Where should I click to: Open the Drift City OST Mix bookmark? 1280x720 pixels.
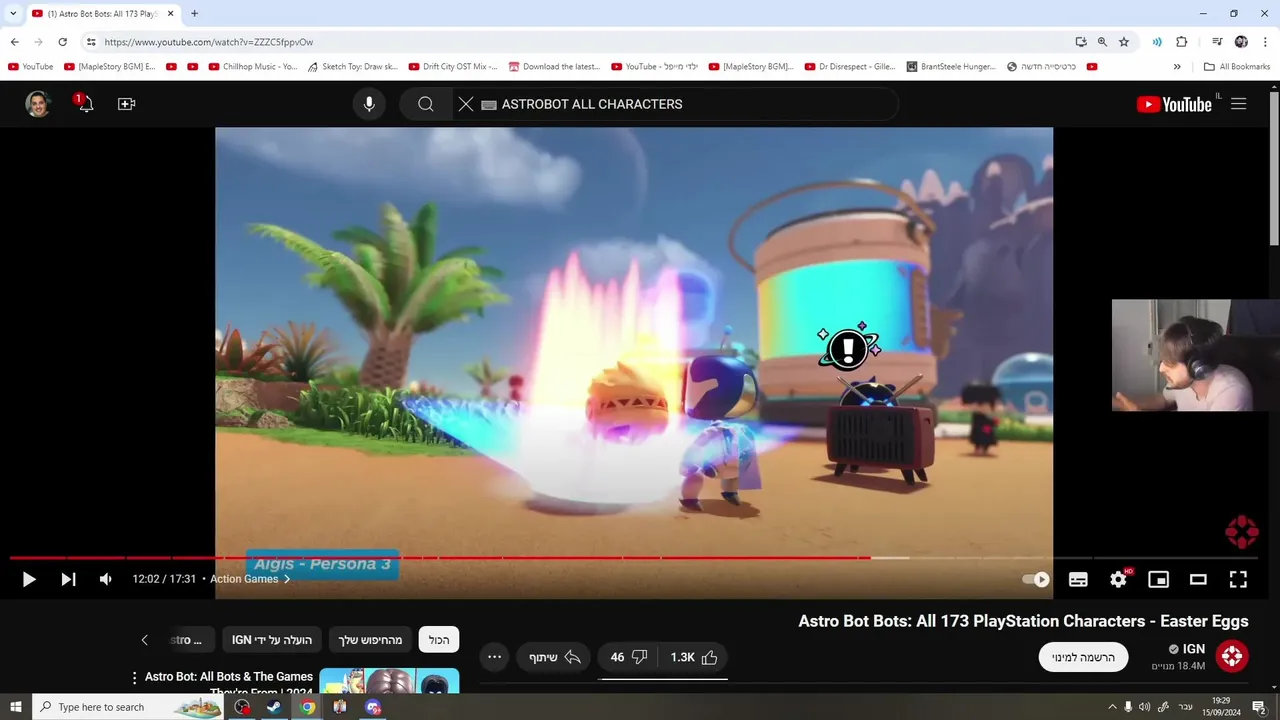pyautogui.click(x=453, y=67)
